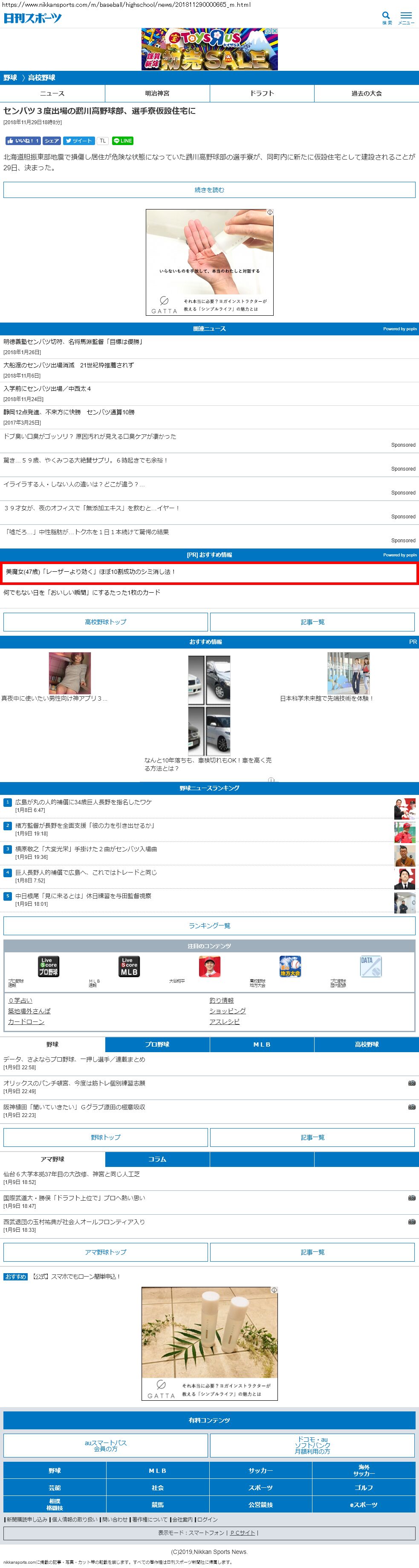Image resolution: width=419 pixels, height=1568 pixels.
Task: Open the Live Score プロ野球 icon
Action: (48, 966)
